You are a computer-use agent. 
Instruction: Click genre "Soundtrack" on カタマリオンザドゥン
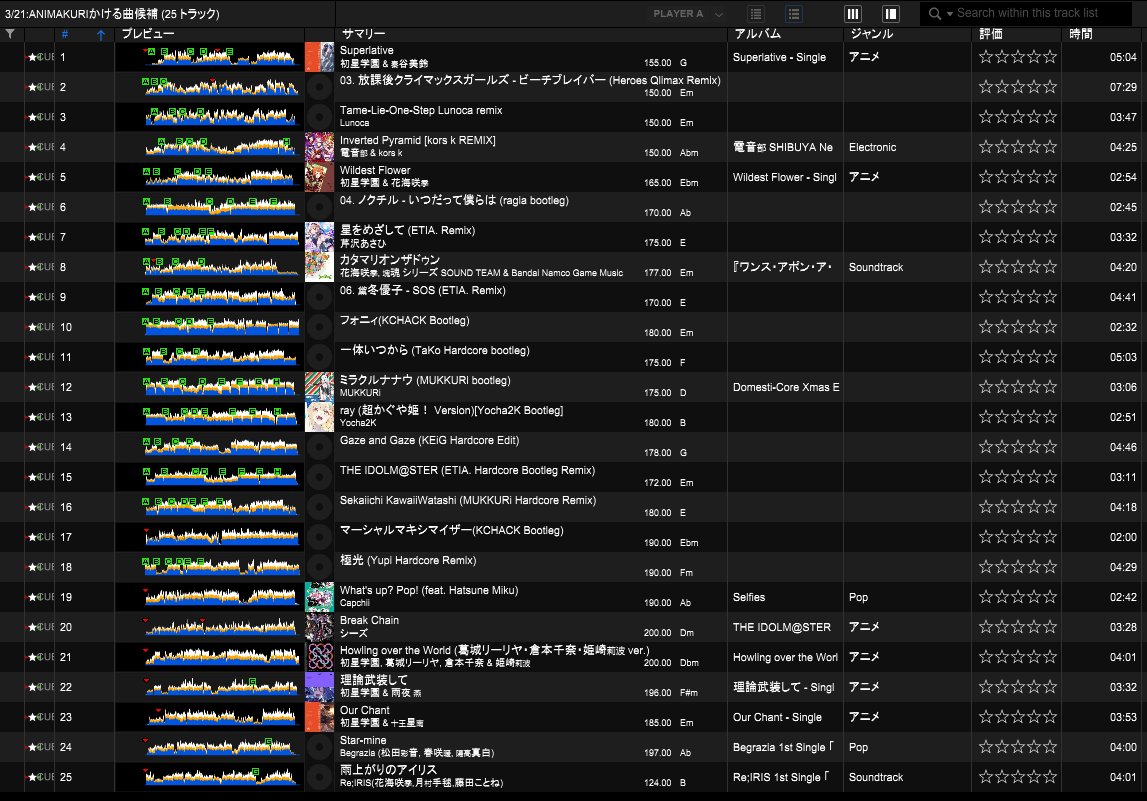pyautogui.click(x=876, y=267)
